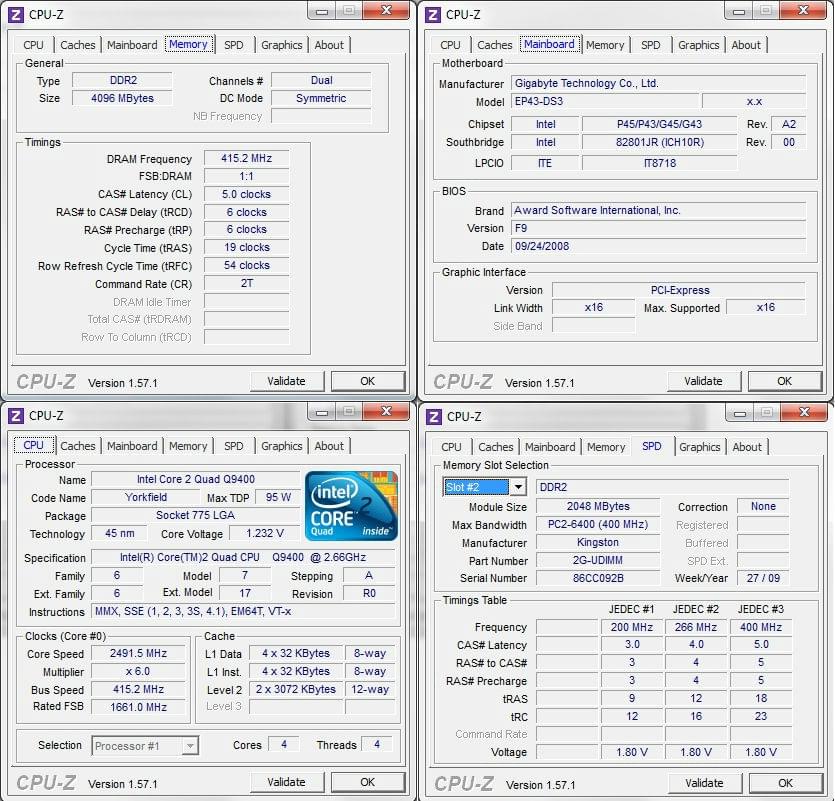
Task: Click the Rated FSB 1661.0 MHz value
Action: click(138, 707)
